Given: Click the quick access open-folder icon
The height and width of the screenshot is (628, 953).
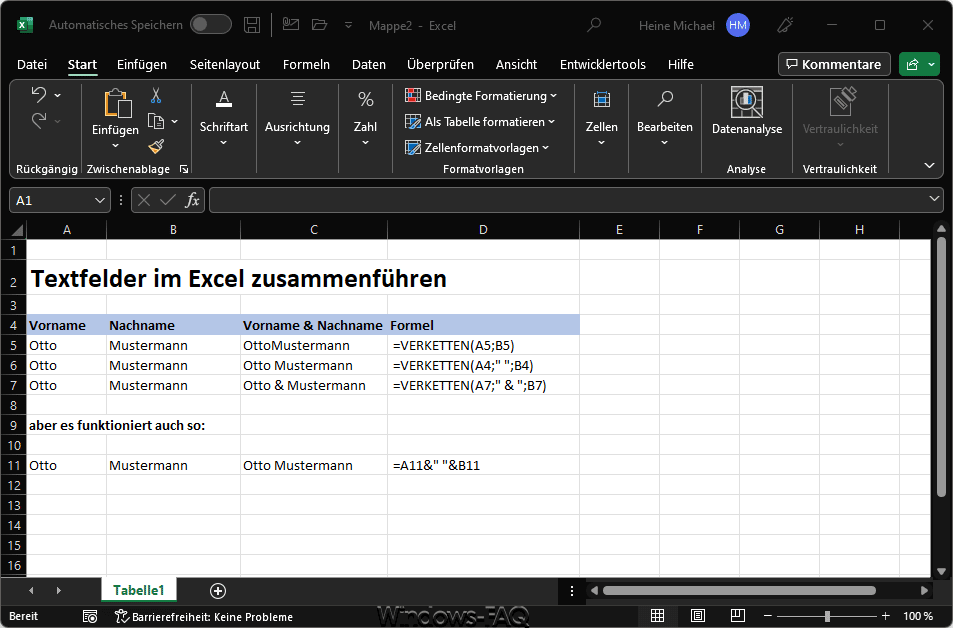Looking at the screenshot, I should pyautogui.click(x=319, y=25).
